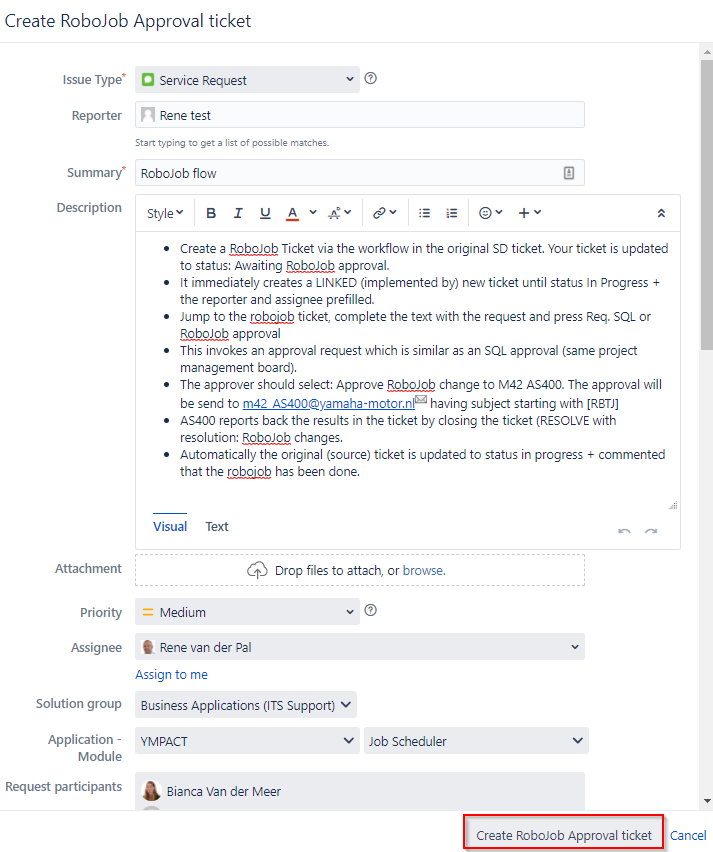713x852 pixels.
Task: Open the emoji picker
Action: click(490, 213)
